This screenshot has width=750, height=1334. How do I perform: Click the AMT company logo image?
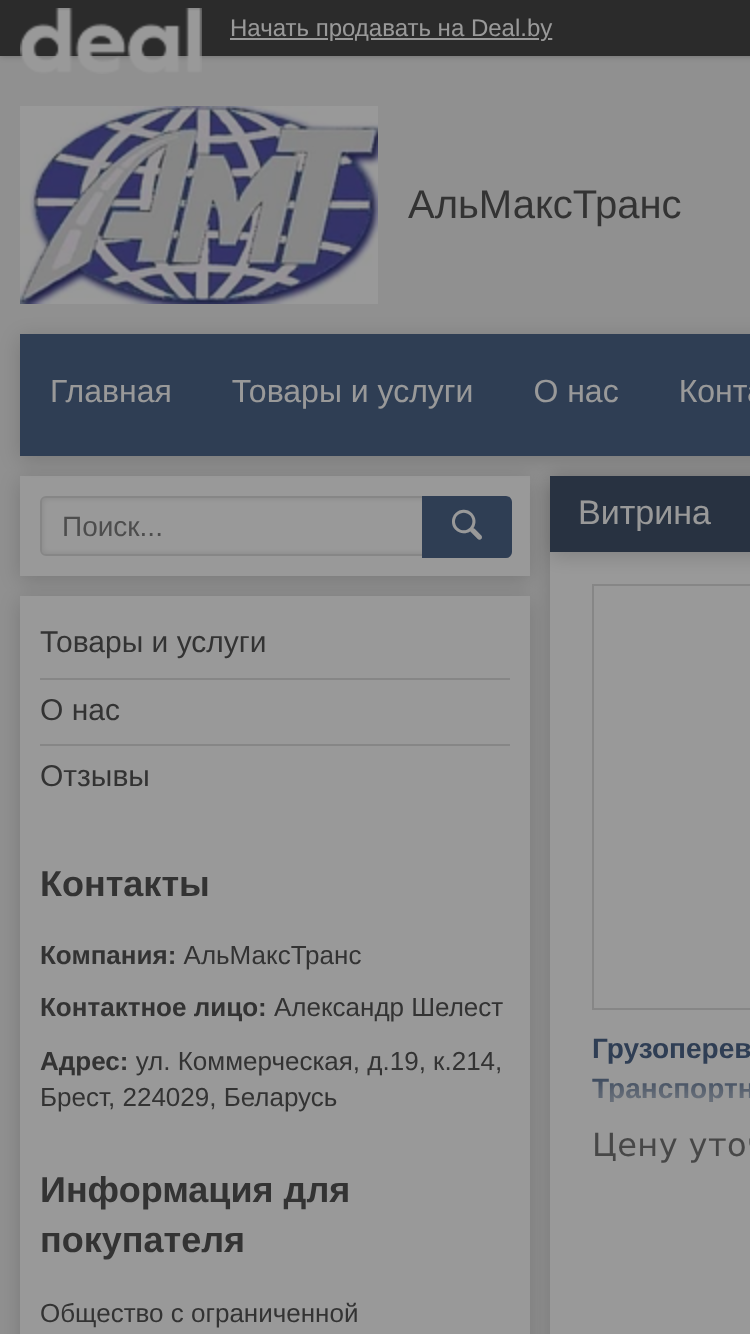pyautogui.click(x=199, y=205)
